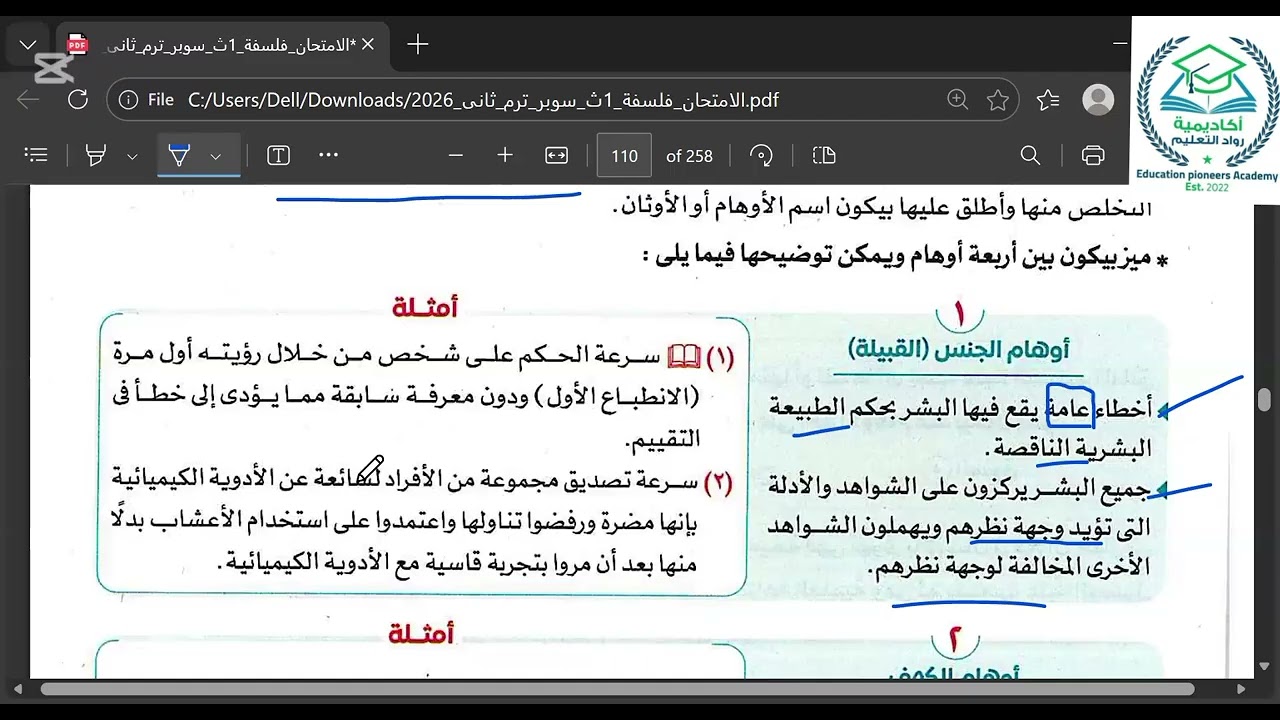View site information for File

click(146, 100)
